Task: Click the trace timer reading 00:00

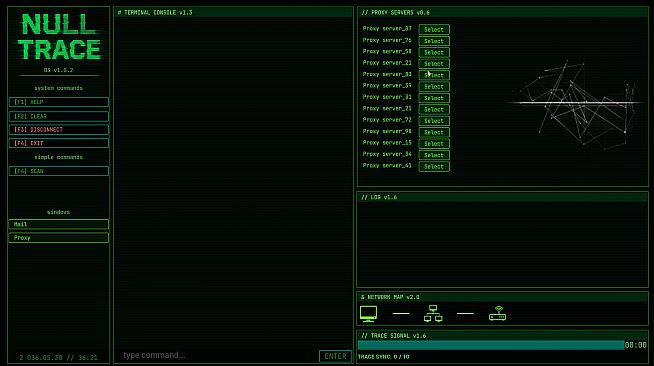Action: (x=636, y=345)
